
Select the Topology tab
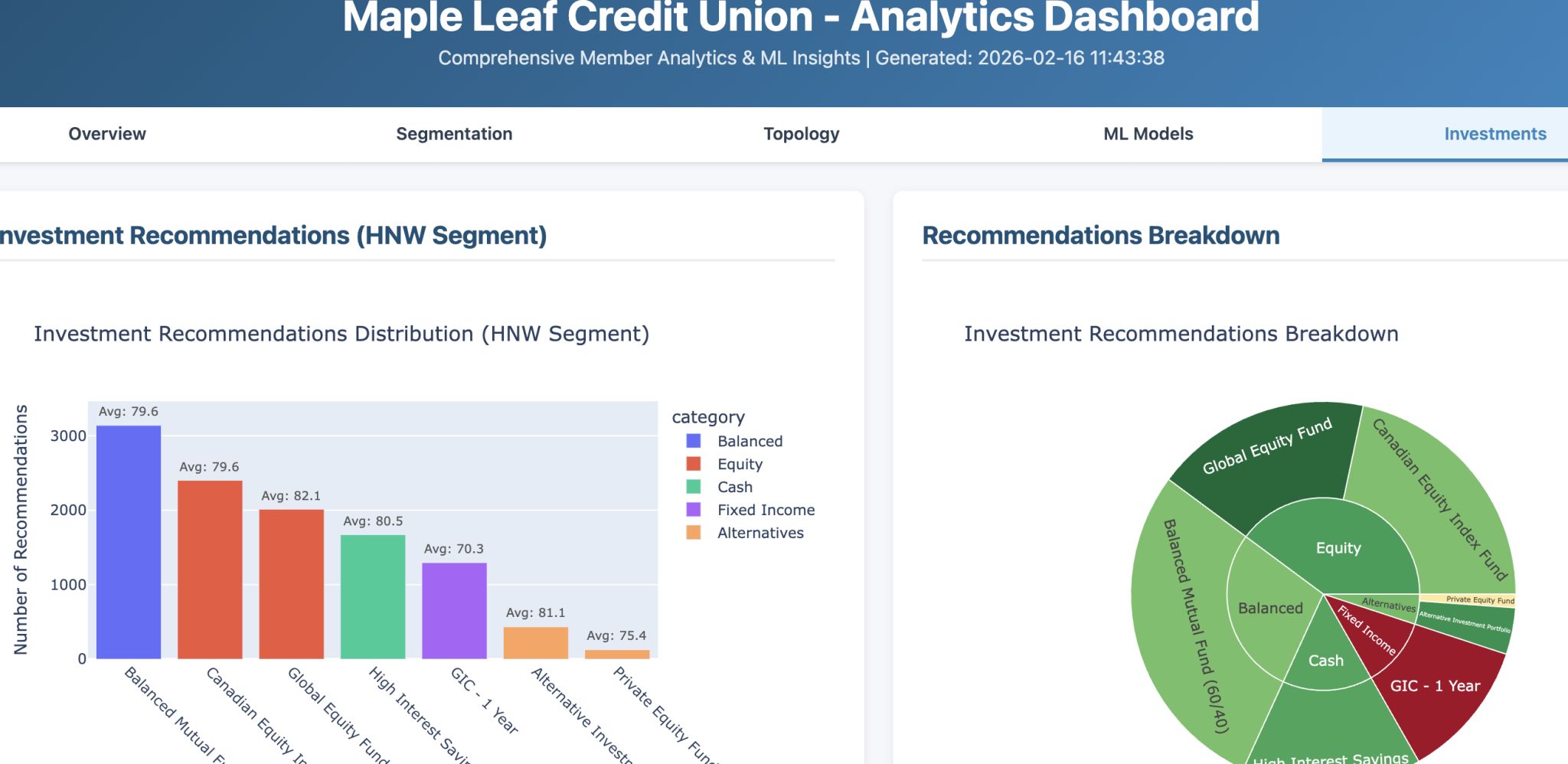(801, 133)
